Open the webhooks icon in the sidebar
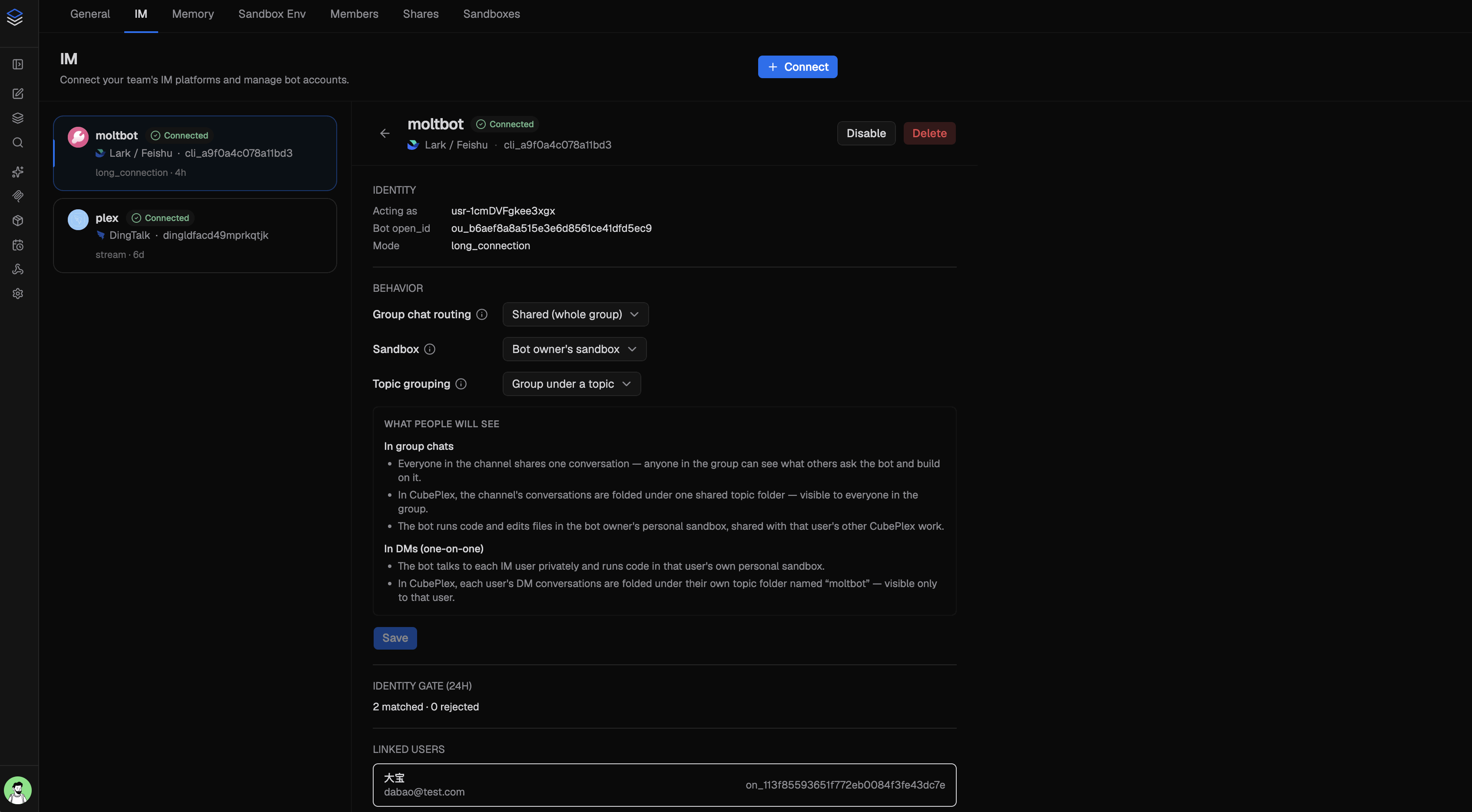The height and width of the screenshot is (812, 1472). point(18,269)
